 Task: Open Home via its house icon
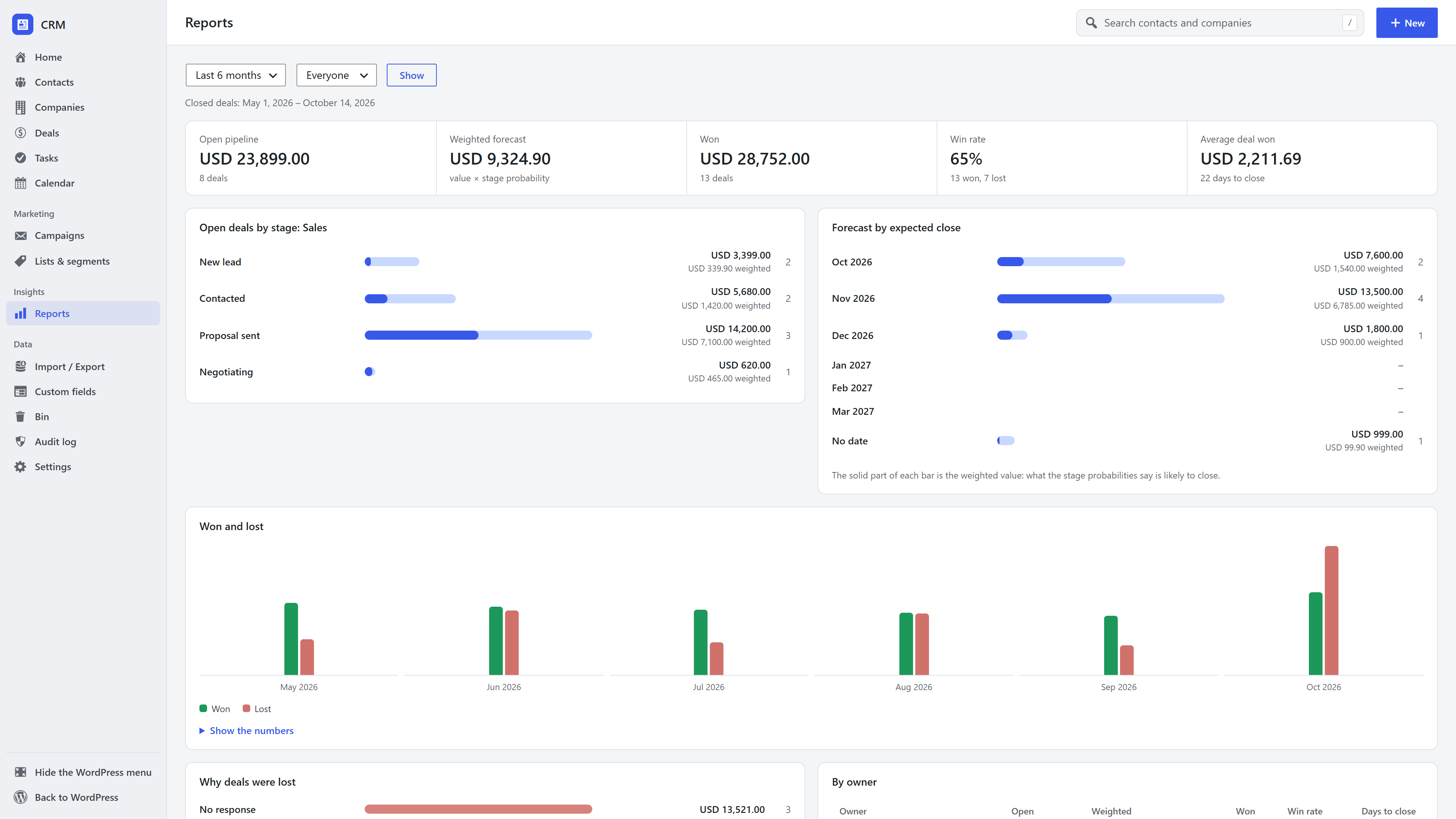pyautogui.click(x=20, y=57)
